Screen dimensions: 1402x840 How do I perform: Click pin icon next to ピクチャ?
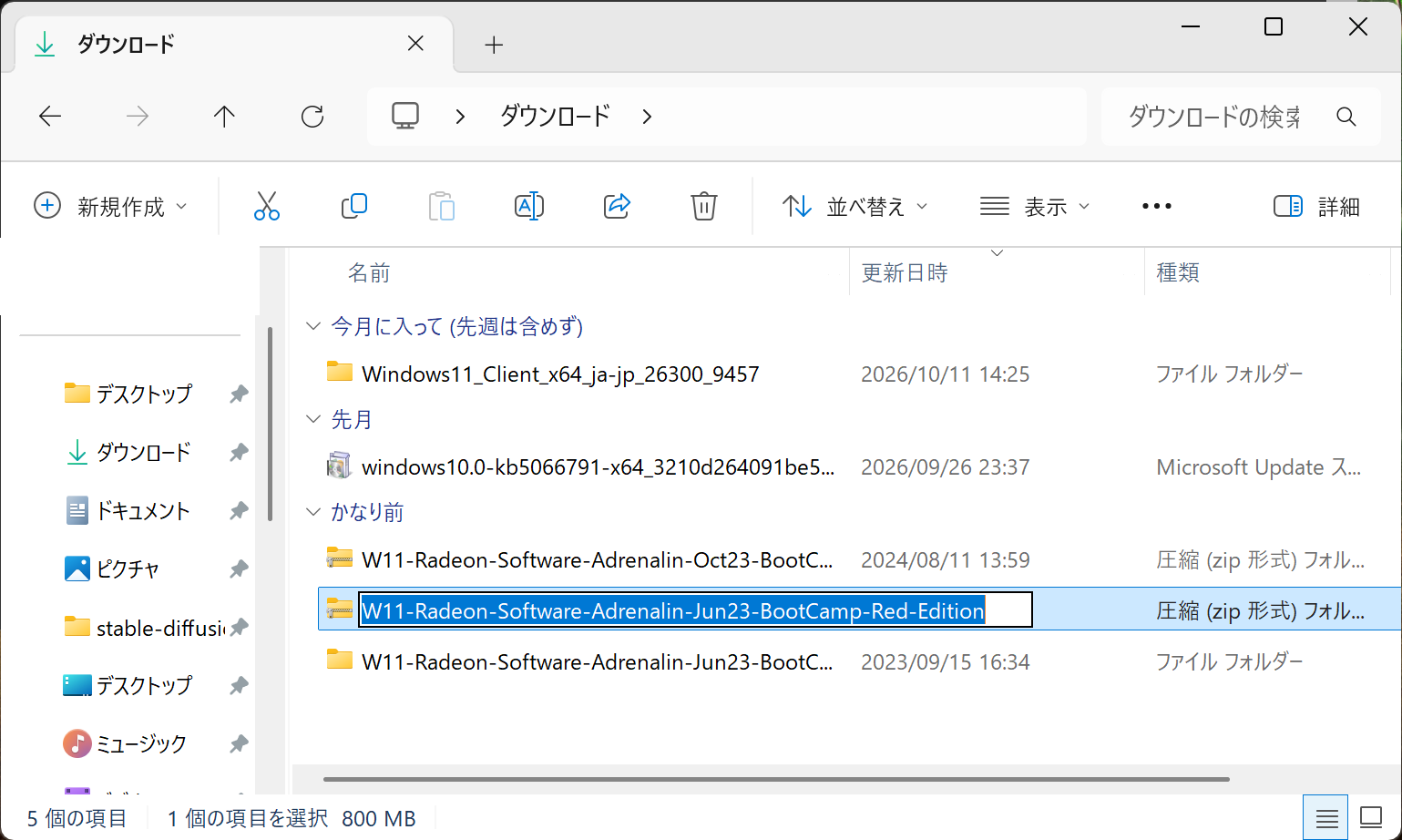[x=239, y=569]
